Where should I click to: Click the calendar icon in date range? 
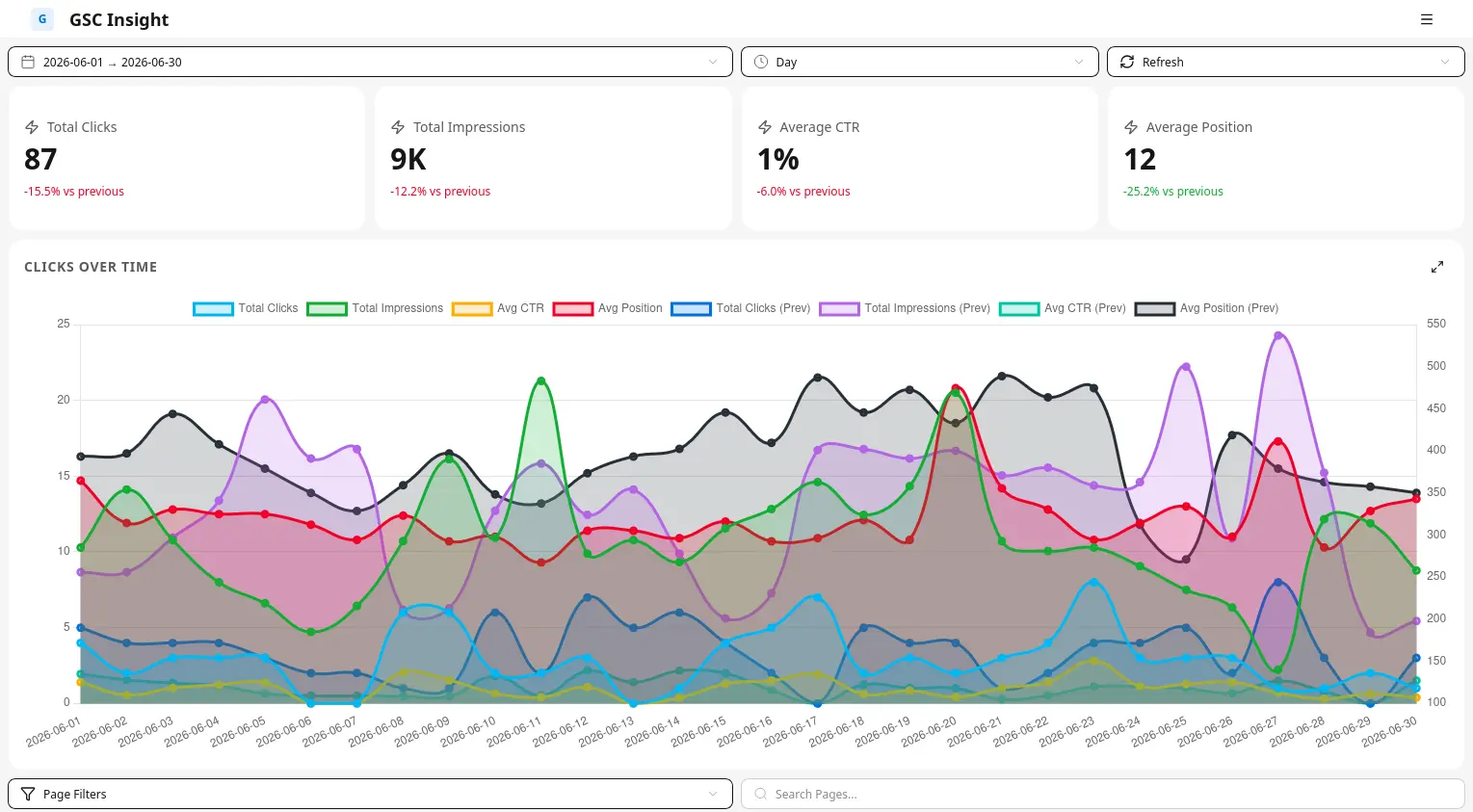28,62
